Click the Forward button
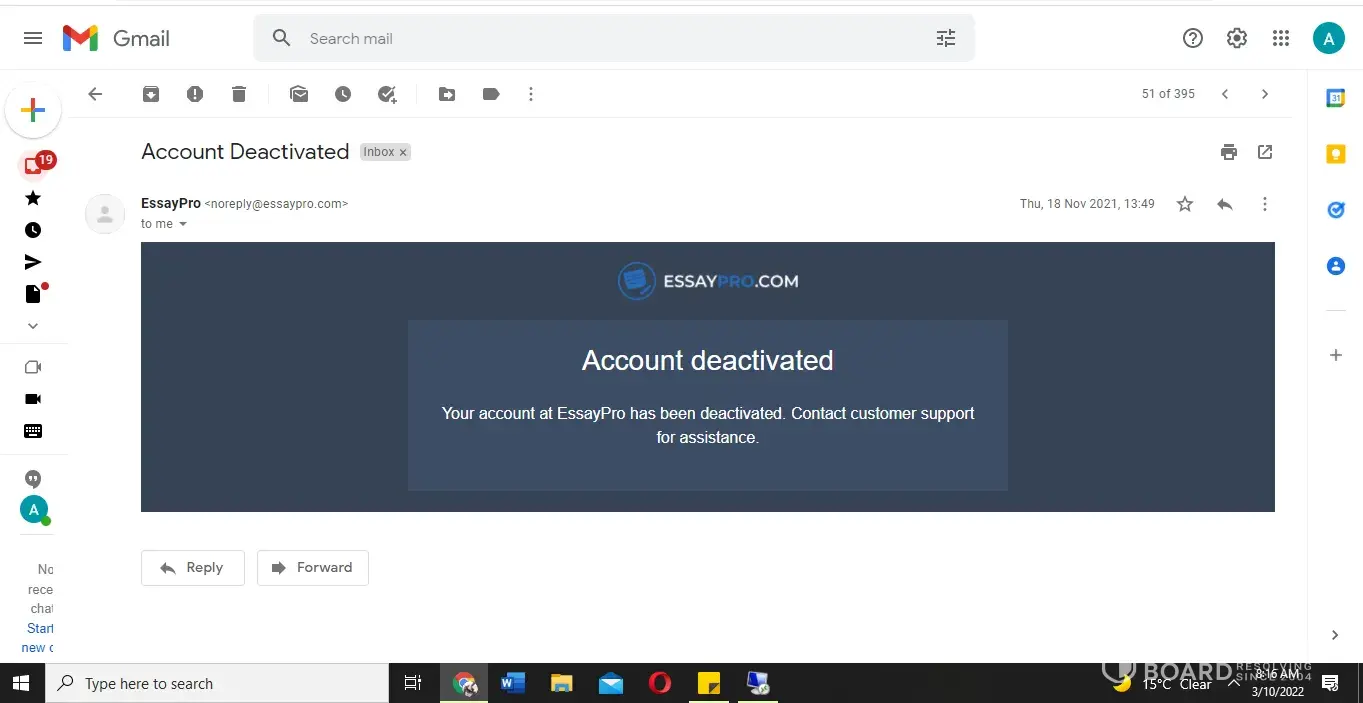1363x703 pixels. [313, 567]
